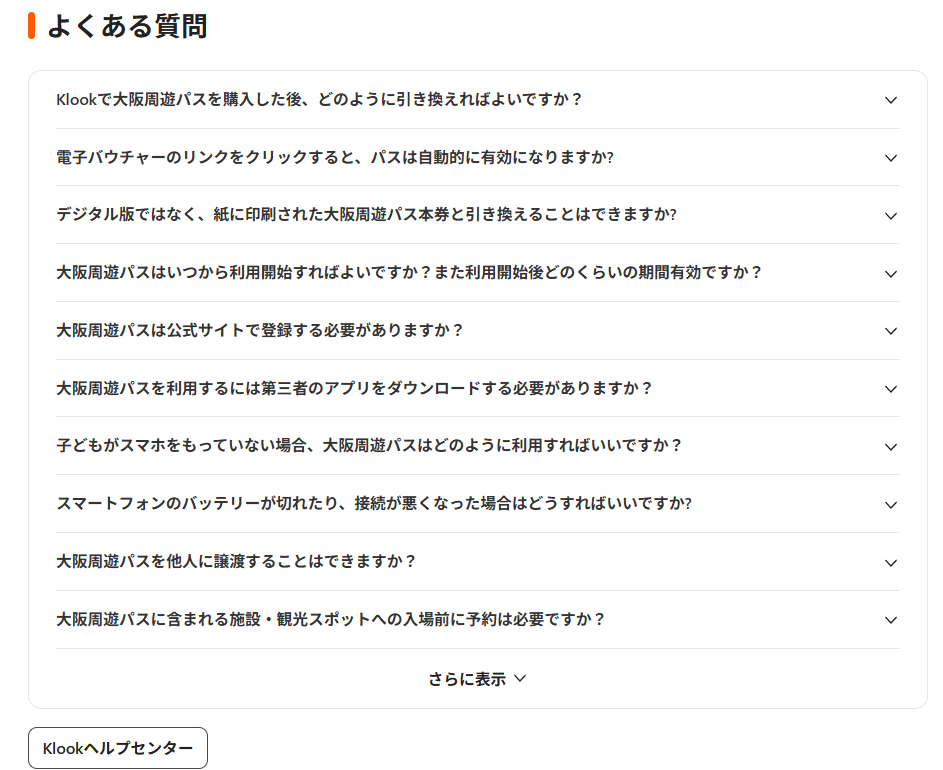
Task: Click question text about downloading 第三者のアプリ
Action: 354,389
